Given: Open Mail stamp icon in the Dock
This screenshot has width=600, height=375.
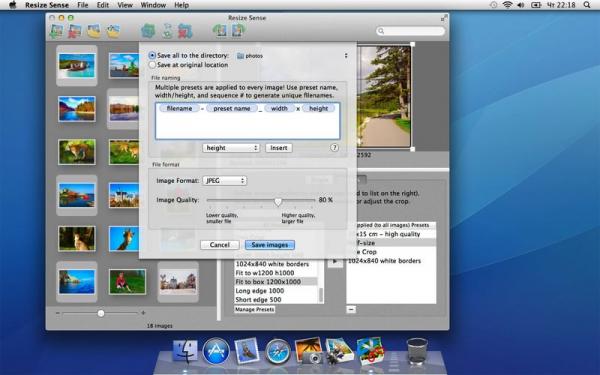Looking at the screenshot, I should [247, 351].
